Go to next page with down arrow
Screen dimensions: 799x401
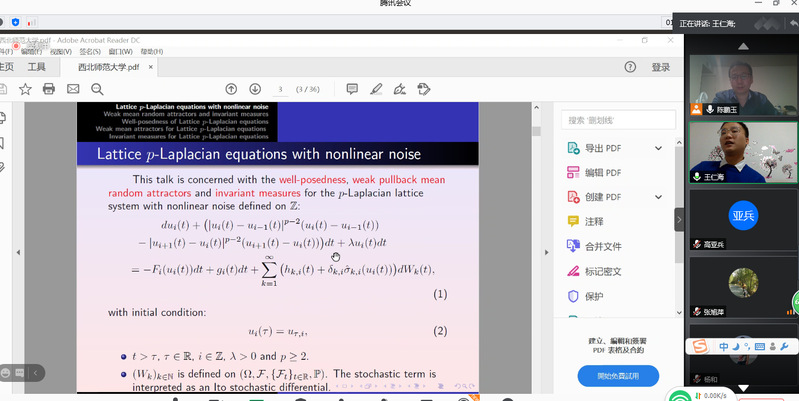click(x=255, y=89)
